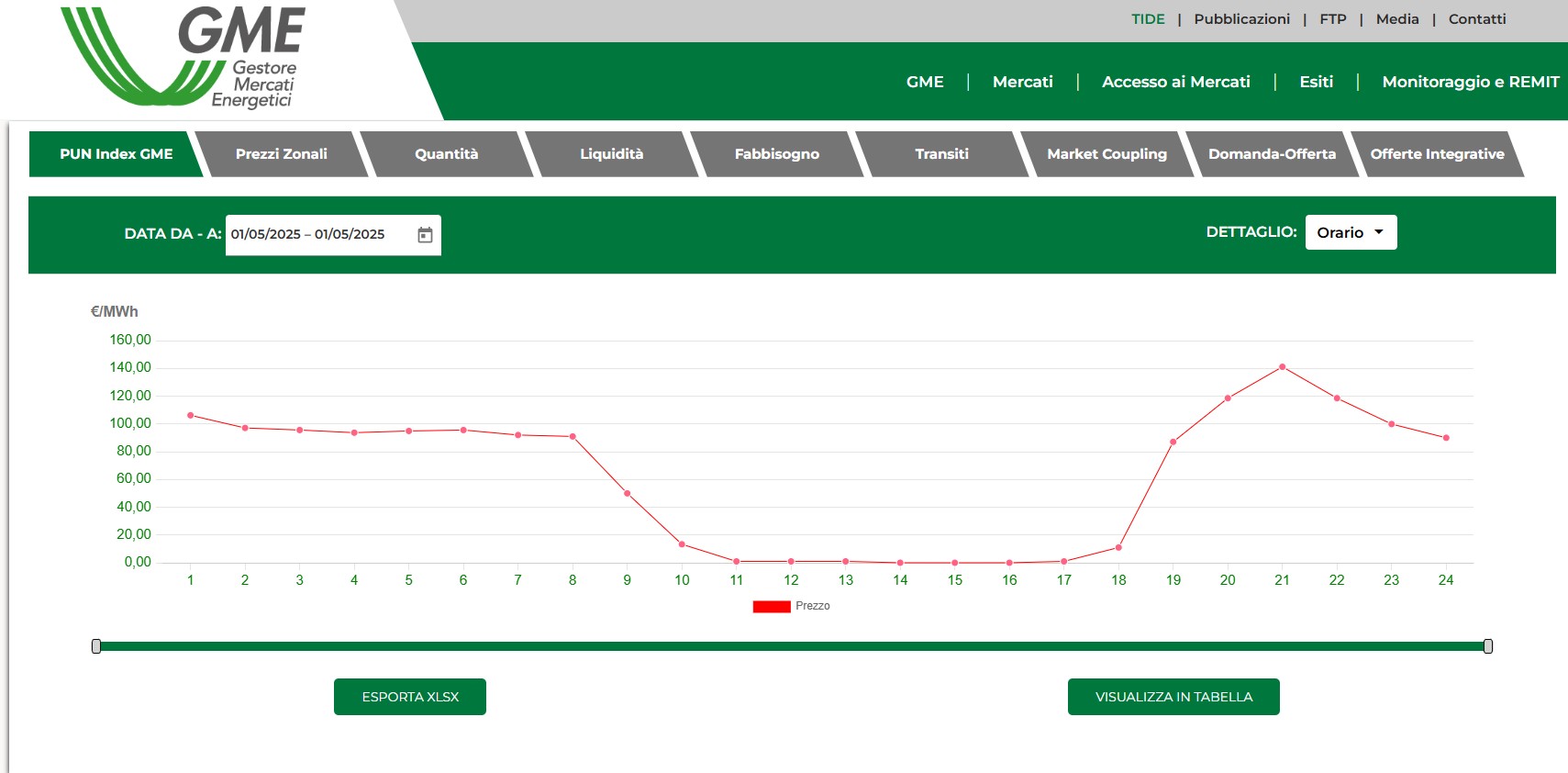This screenshot has width=1568, height=773.
Task: Expand the Orario detail dropdown
Action: point(1350,233)
